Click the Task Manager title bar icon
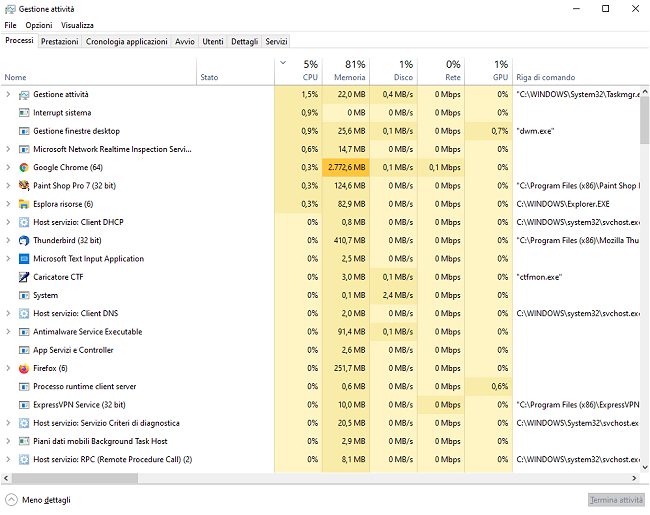 tap(10, 9)
